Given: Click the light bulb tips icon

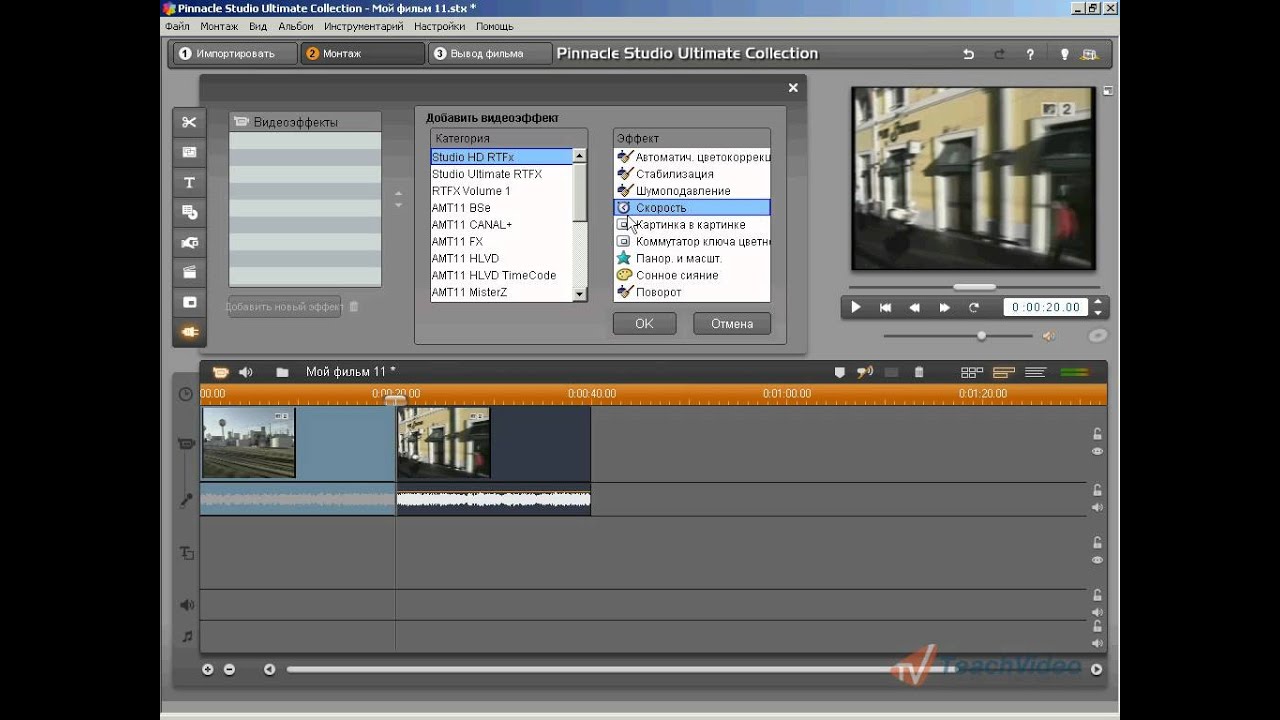Looking at the screenshot, I should (x=1064, y=54).
